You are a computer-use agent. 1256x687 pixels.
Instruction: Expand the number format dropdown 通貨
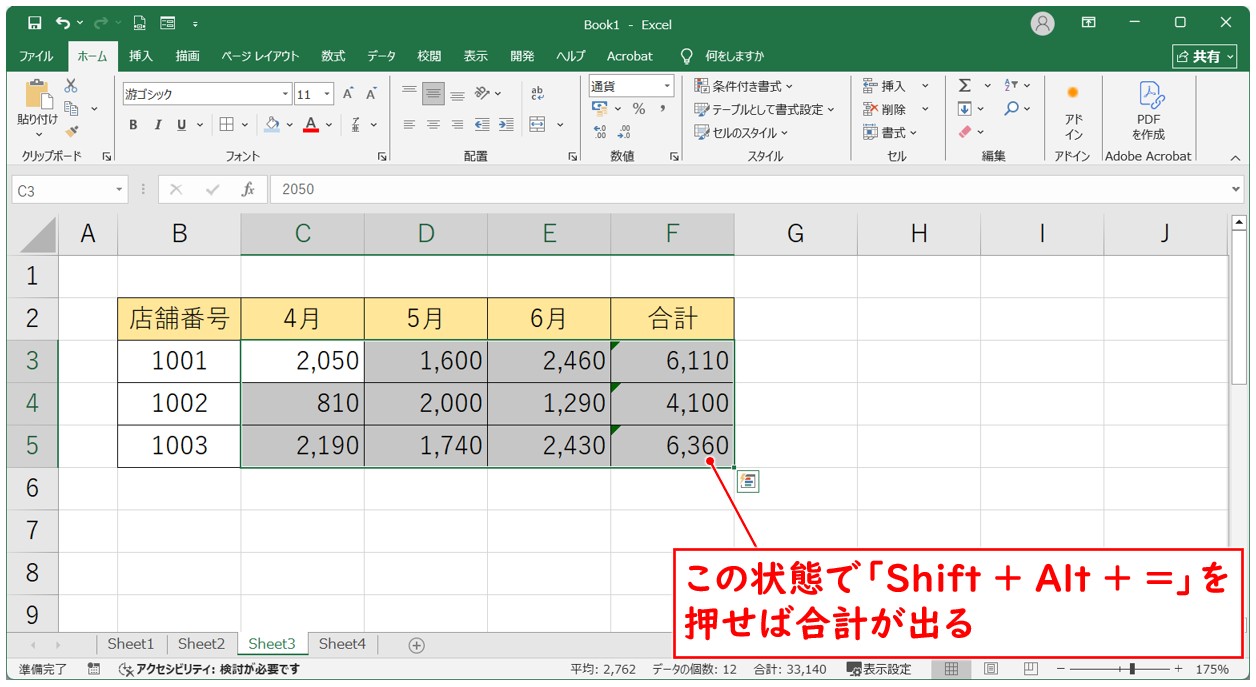point(667,86)
